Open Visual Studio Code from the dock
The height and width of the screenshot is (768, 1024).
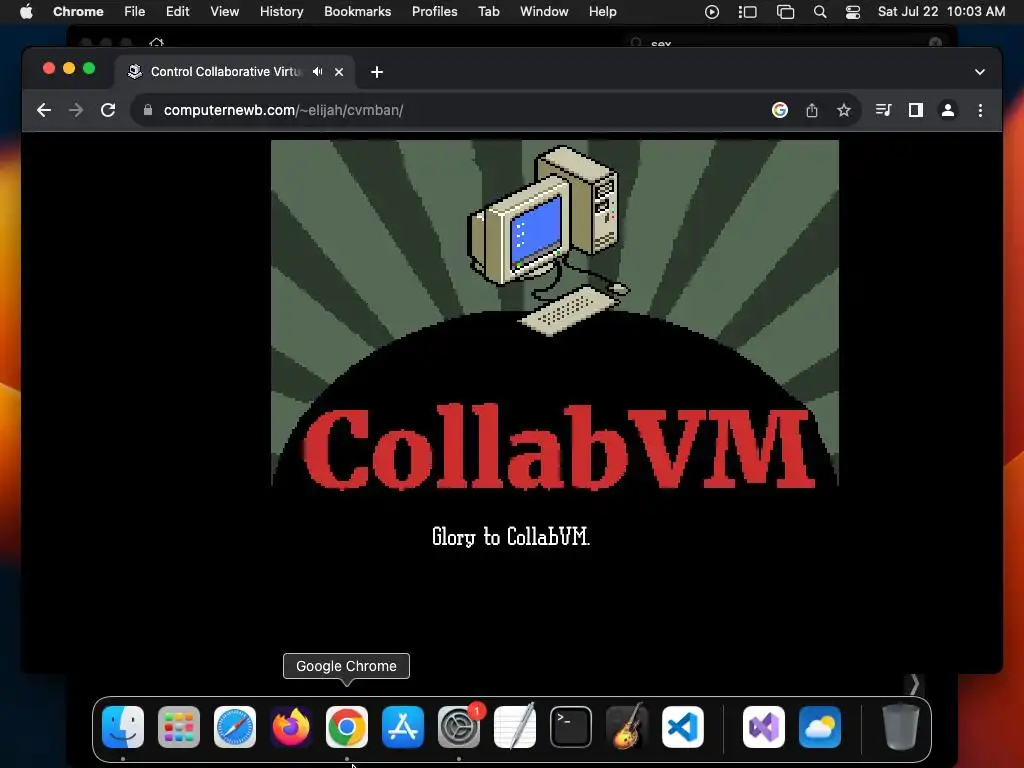(683, 727)
